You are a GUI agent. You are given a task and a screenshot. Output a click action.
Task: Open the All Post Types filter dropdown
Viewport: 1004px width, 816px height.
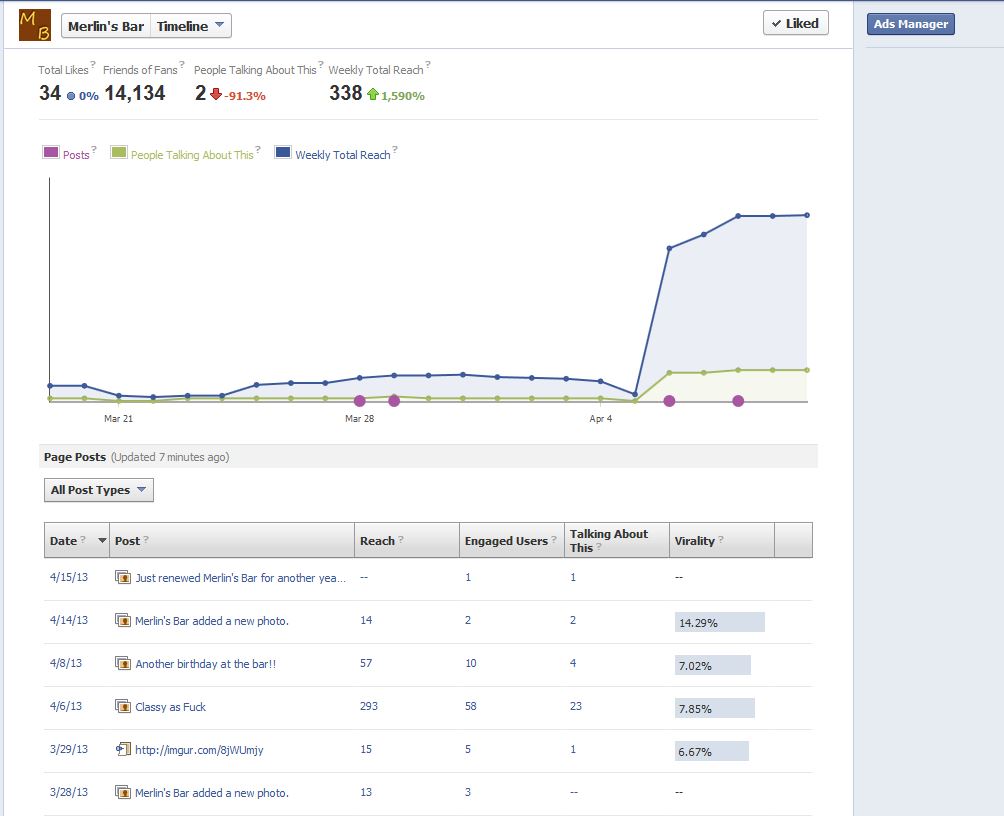tap(99, 490)
